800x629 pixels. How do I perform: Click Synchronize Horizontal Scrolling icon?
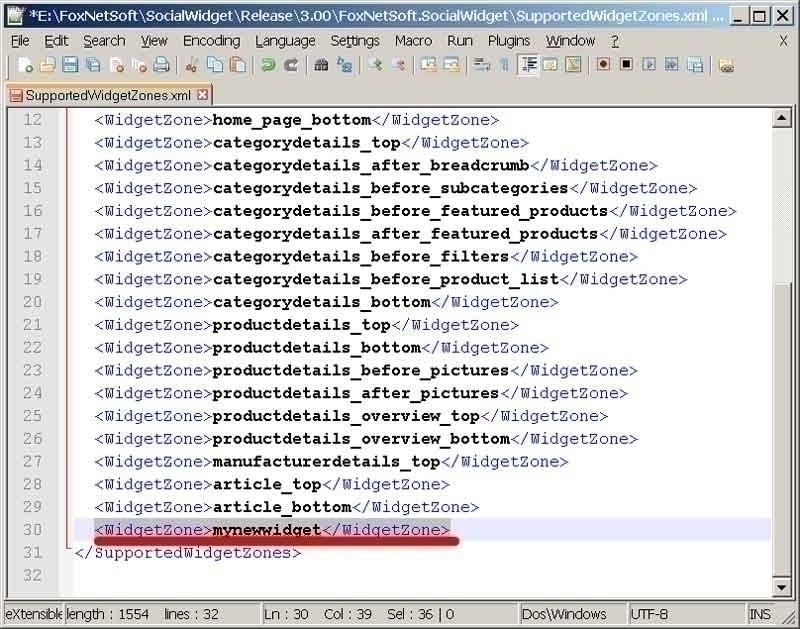tap(452, 65)
